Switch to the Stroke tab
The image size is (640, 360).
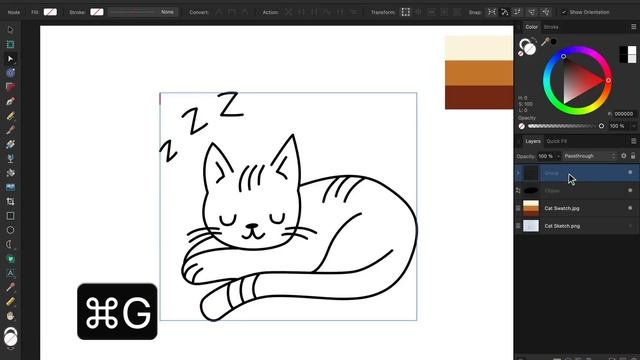tap(551, 27)
